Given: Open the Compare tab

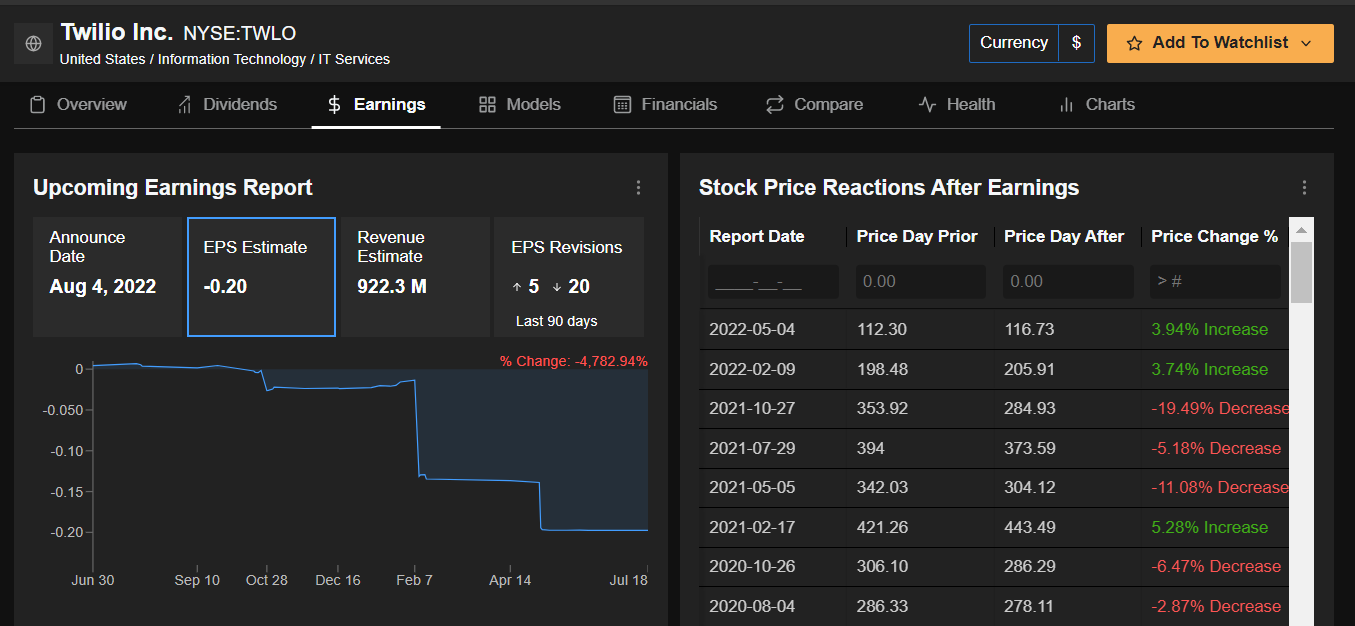Looking at the screenshot, I should point(814,105).
